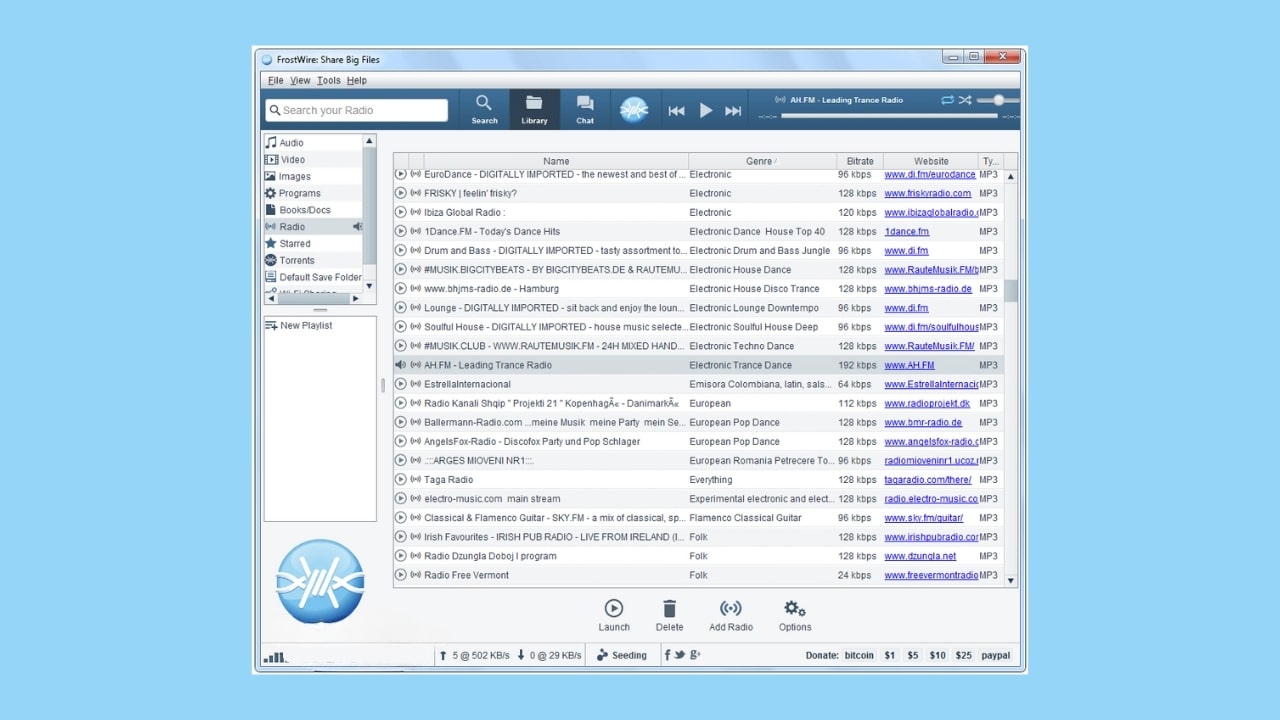Donate $5
Image resolution: width=1280 pixels, height=720 pixels.
click(912, 656)
